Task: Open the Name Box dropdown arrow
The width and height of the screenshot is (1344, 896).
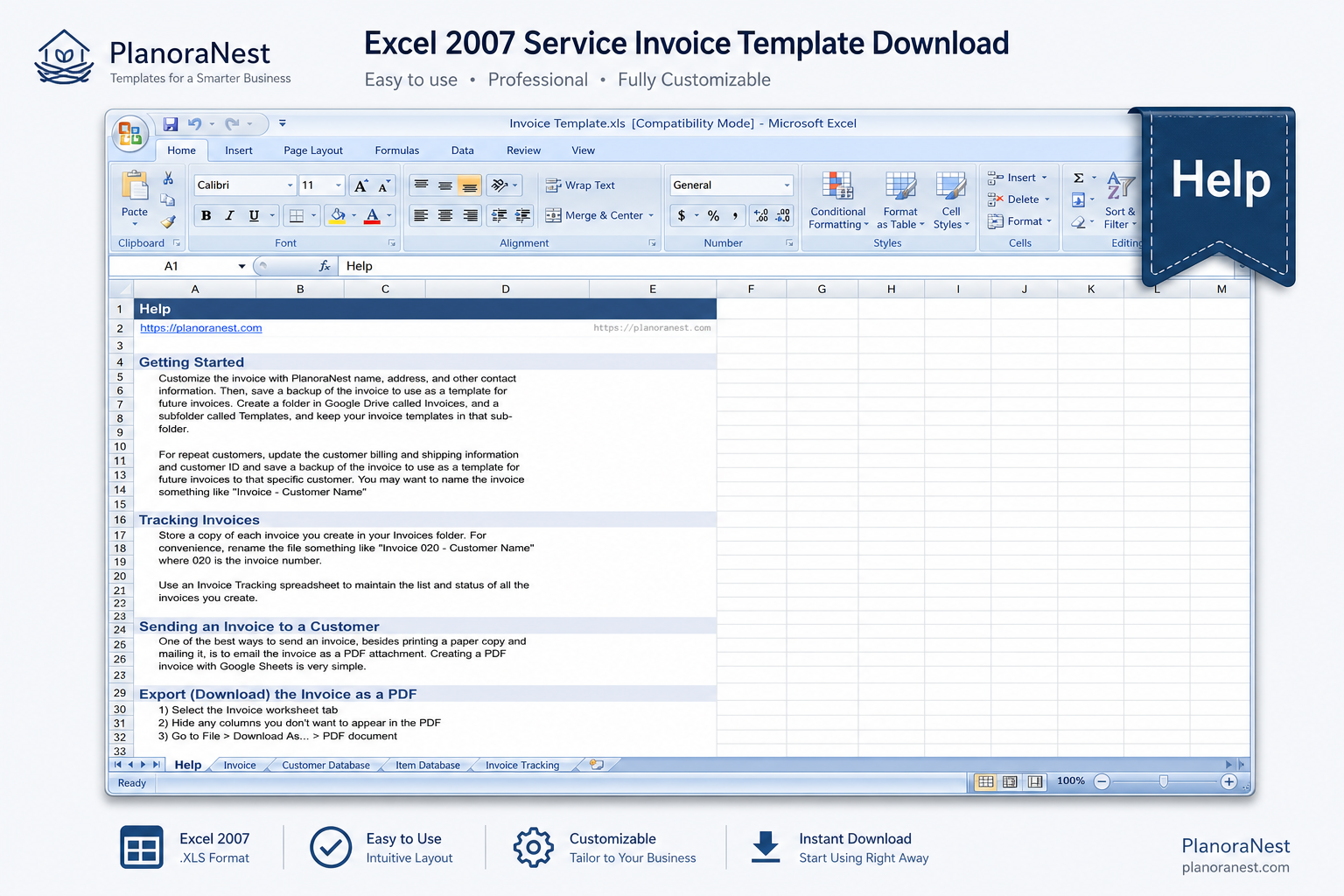Action: (241, 266)
